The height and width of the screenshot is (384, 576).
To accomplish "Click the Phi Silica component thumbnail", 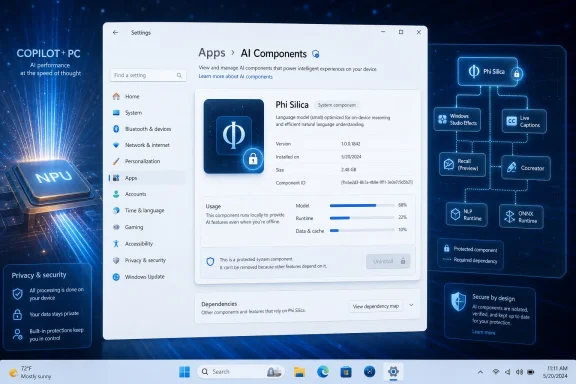I will [234, 136].
